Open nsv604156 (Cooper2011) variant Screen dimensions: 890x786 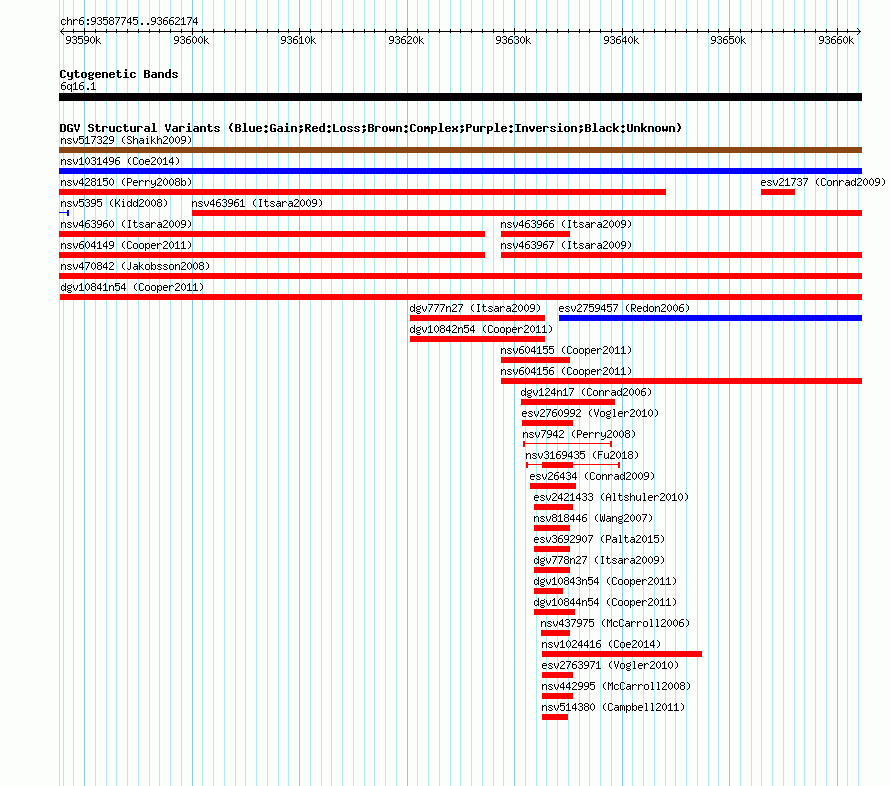(566, 371)
